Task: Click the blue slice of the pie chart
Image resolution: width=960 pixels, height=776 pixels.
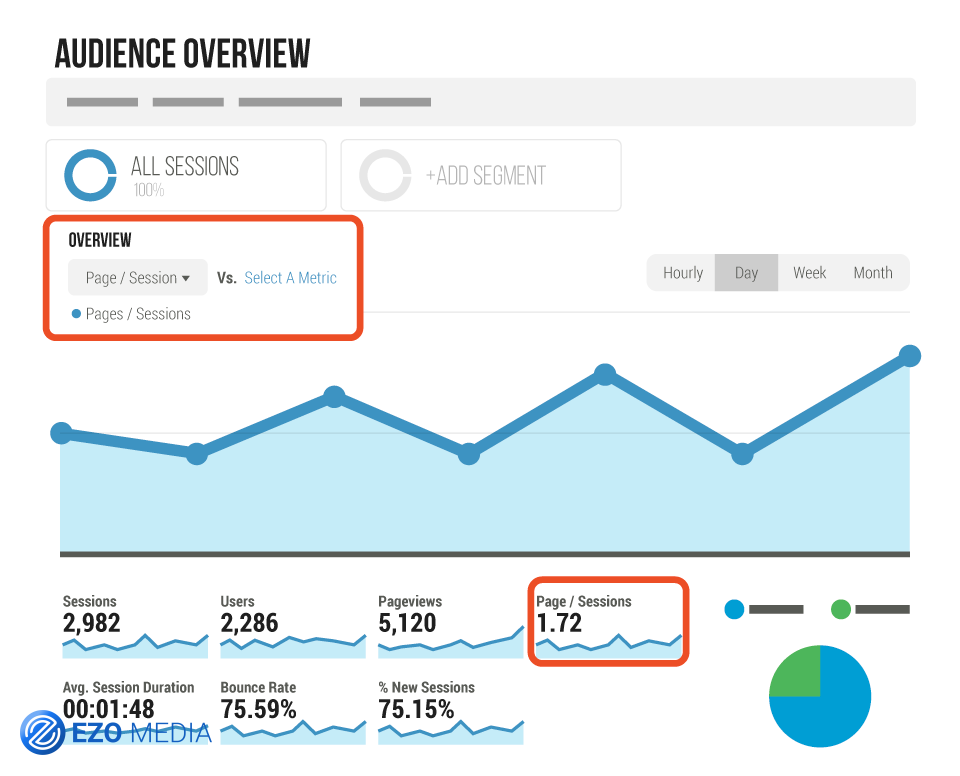Action: [x=836, y=714]
